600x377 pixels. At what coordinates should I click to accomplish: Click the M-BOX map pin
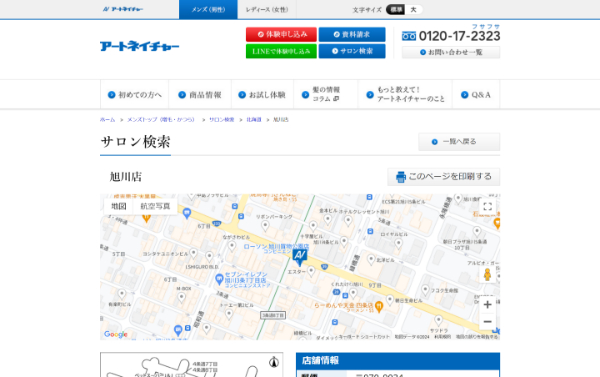[x=181, y=297]
